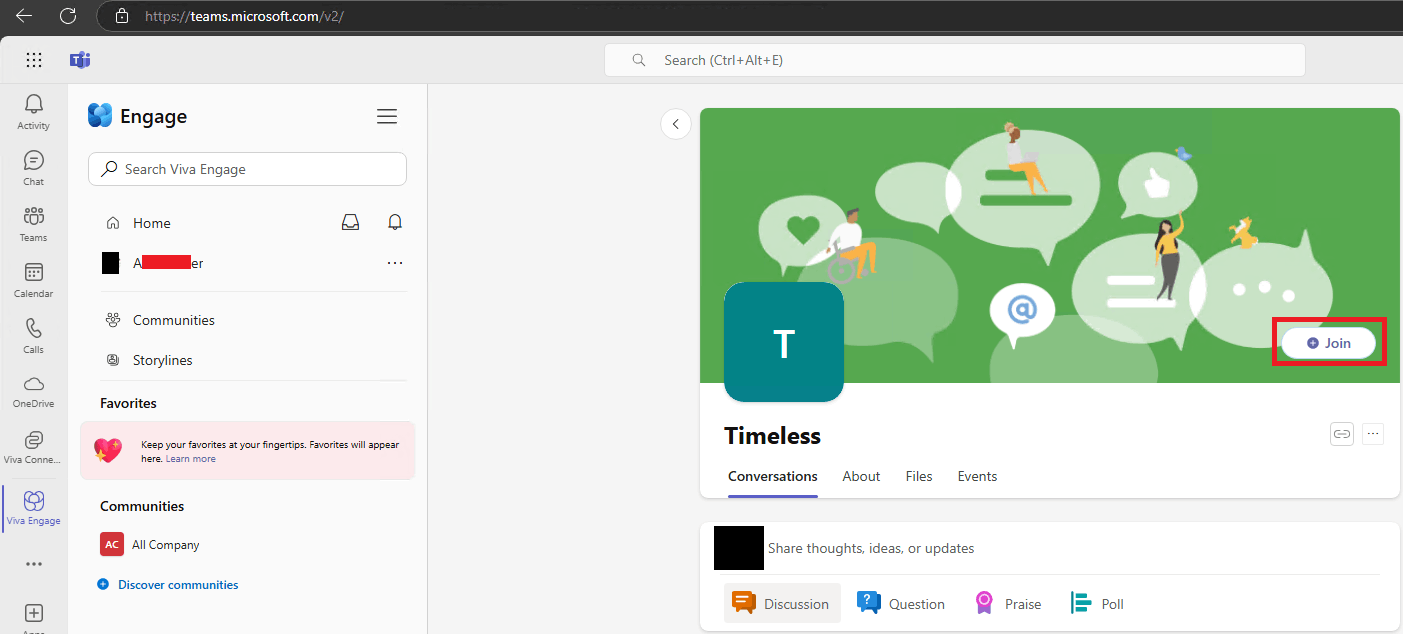Click the Microsoft Teams logo icon
1403x634 pixels.
[80, 60]
